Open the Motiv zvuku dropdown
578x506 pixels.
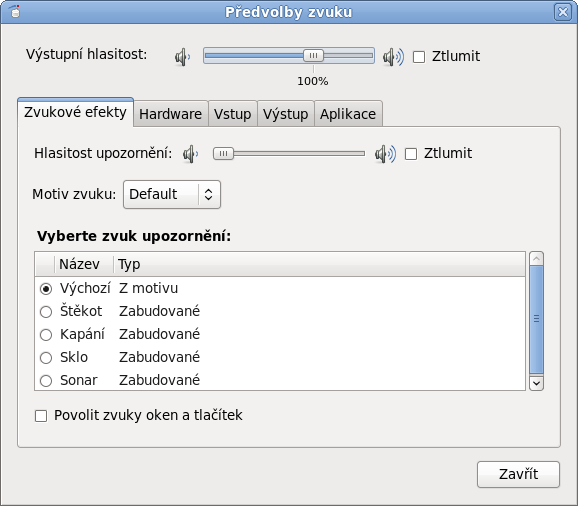(172, 195)
